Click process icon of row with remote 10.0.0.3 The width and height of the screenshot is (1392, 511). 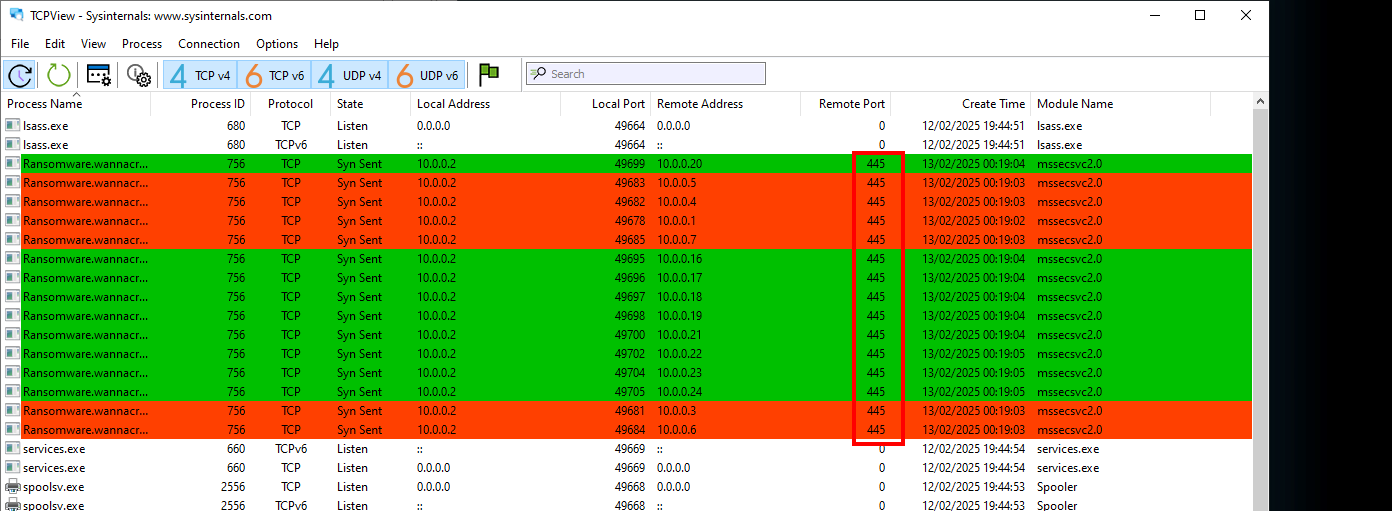12,411
